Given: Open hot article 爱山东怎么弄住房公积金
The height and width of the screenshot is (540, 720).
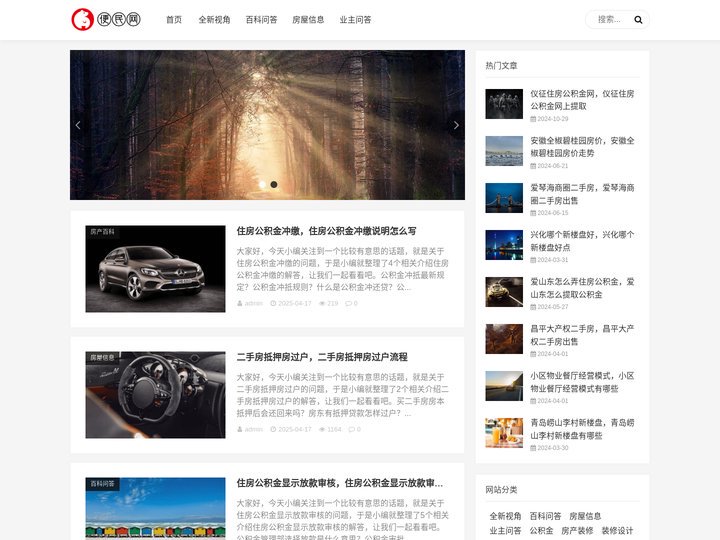Looking at the screenshot, I should click(x=582, y=288).
